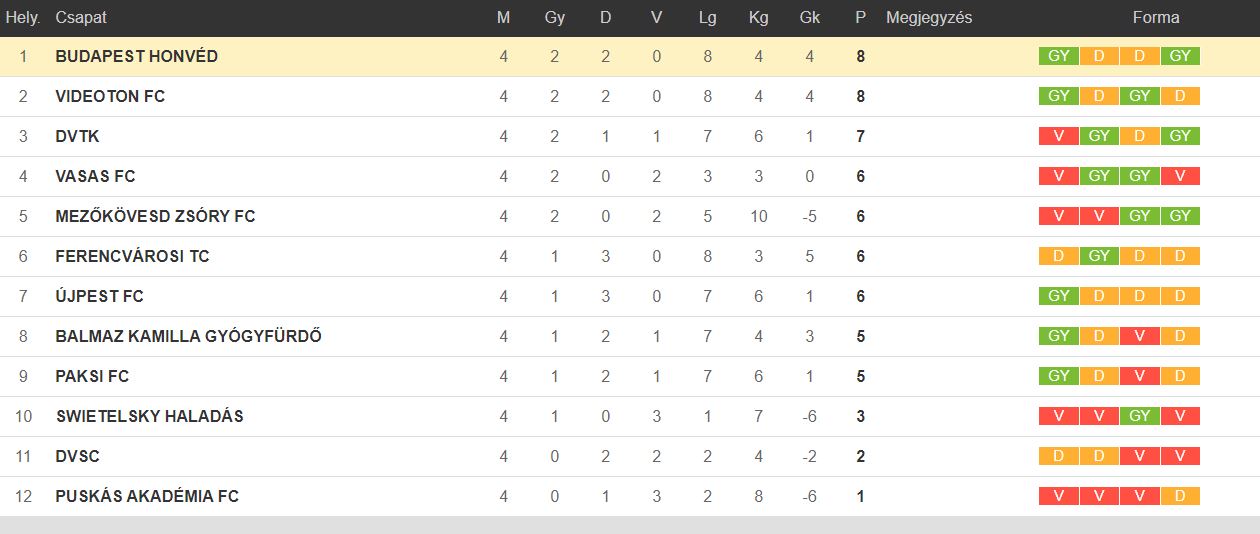Image resolution: width=1260 pixels, height=534 pixels.
Task: Click DVTK's red V form badge
Action: pos(1058,136)
